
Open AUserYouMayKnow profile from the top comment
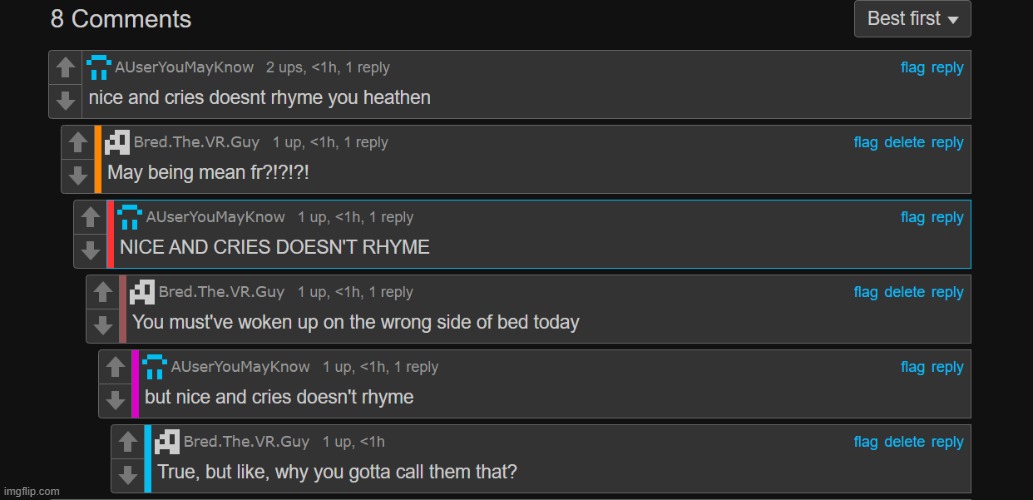(x=182, y=68)
